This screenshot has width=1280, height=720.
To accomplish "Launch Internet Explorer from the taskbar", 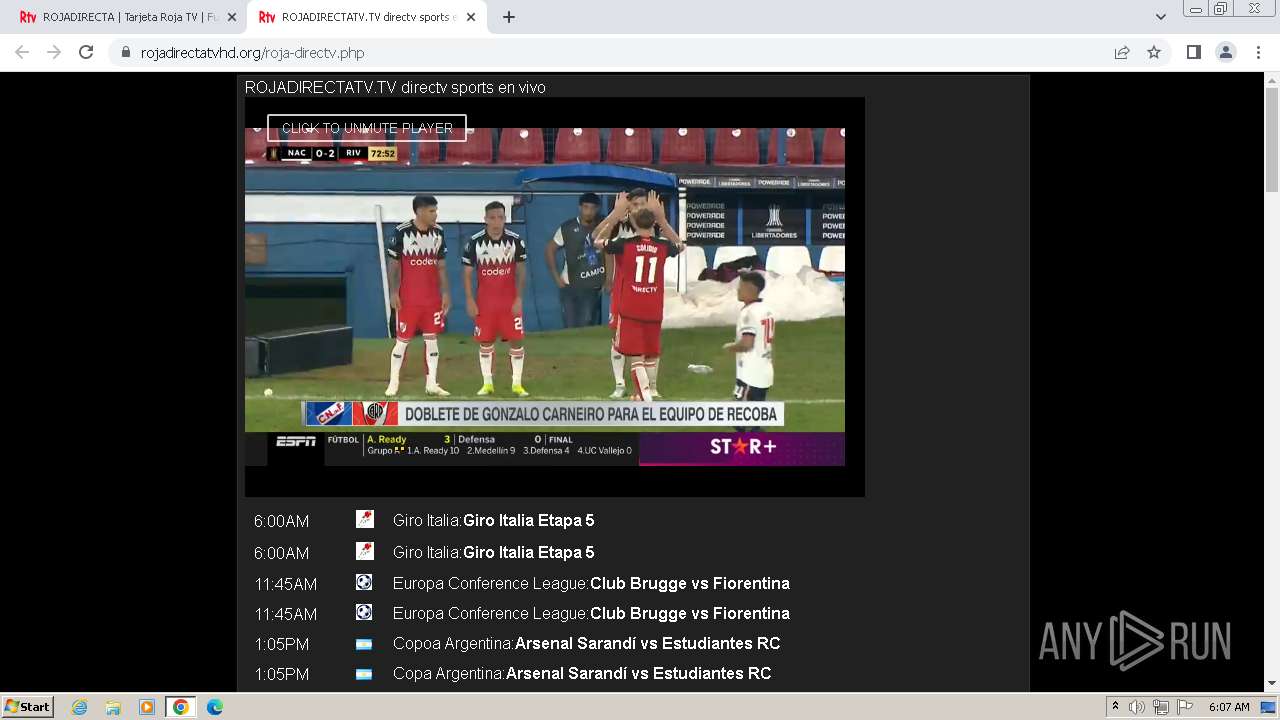I will 79,707.
